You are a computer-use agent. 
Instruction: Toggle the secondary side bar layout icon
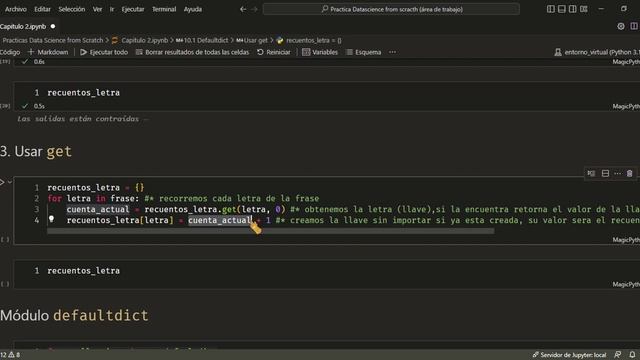click(573, 9)
